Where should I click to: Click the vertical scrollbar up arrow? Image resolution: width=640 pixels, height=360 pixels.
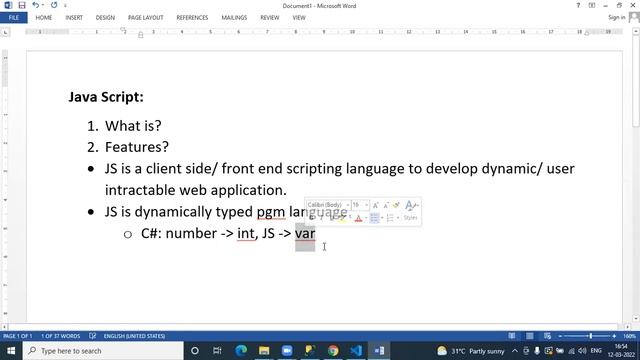pyautogui.click(x=636, y=31)
